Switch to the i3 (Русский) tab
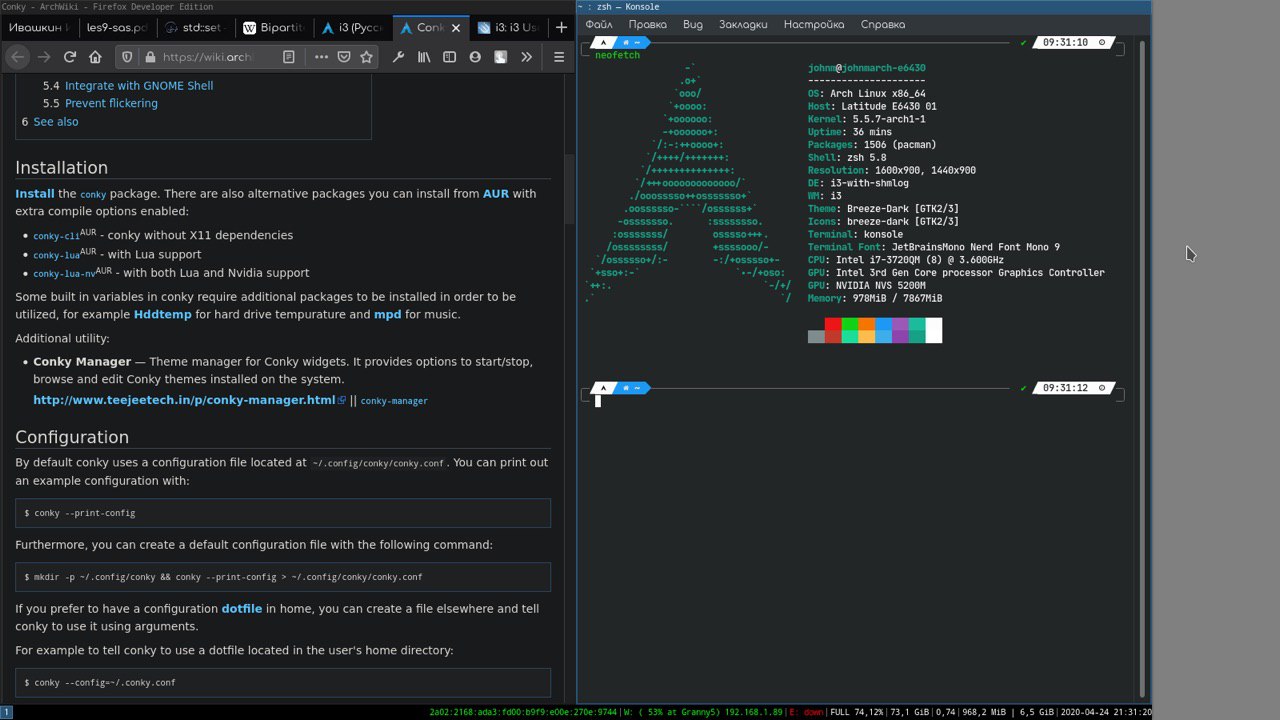This screenshot has height=720, width=1280. 351,27
